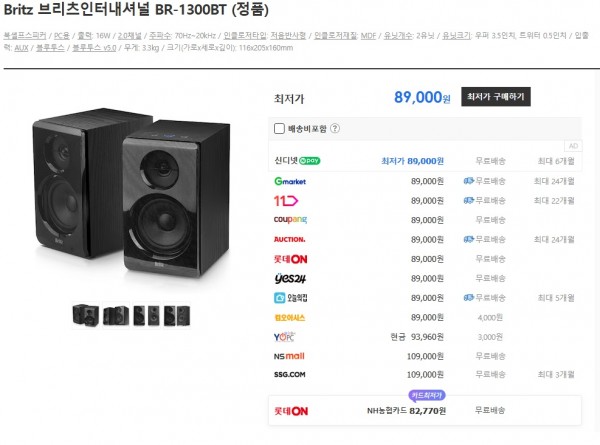Select the third speaker thumbnail image
This screenshot has height=445, width=600.
tap(147, 315)
